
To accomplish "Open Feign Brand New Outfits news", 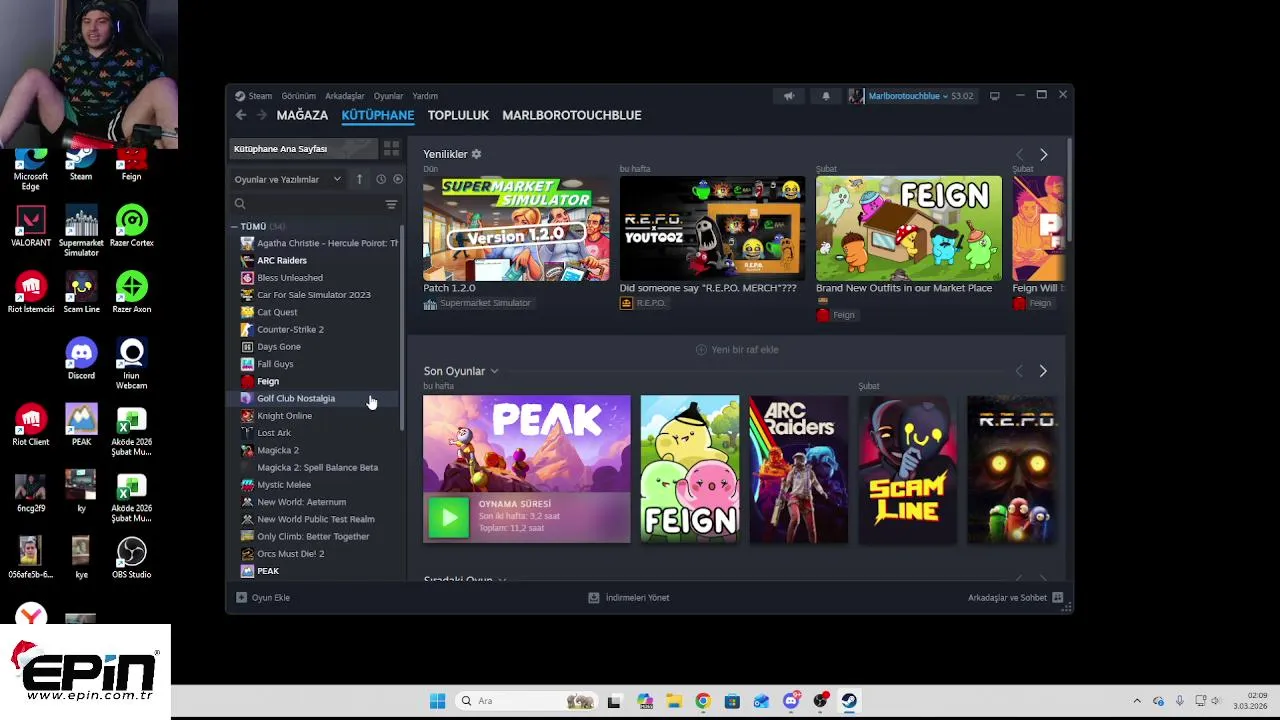I will click(908, 229).
